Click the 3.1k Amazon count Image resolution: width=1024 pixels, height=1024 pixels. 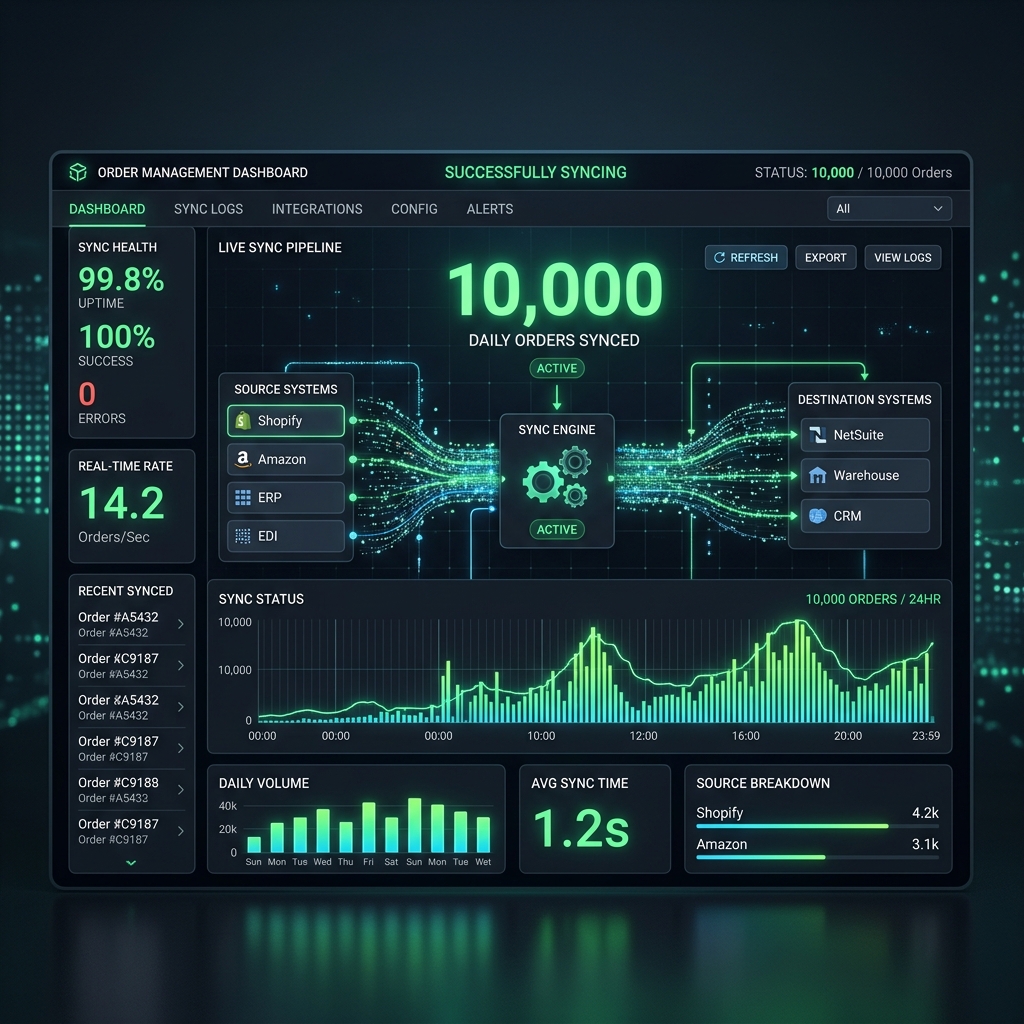[925, 844]
